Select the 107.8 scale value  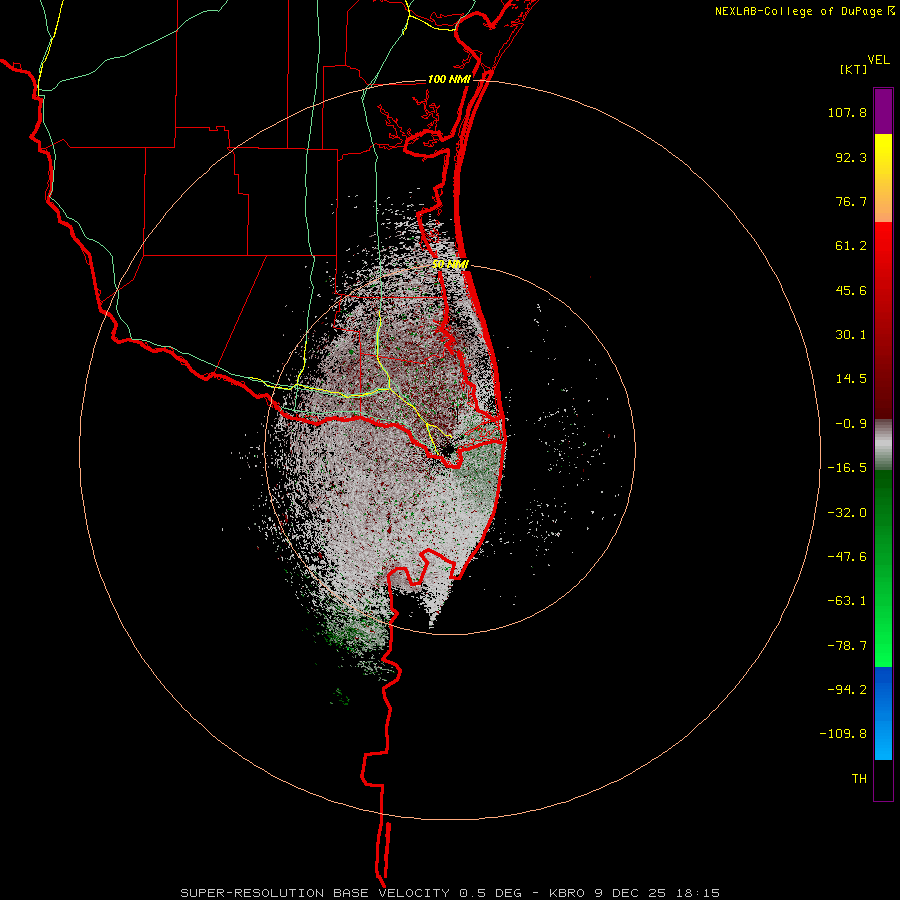[847, 112]
